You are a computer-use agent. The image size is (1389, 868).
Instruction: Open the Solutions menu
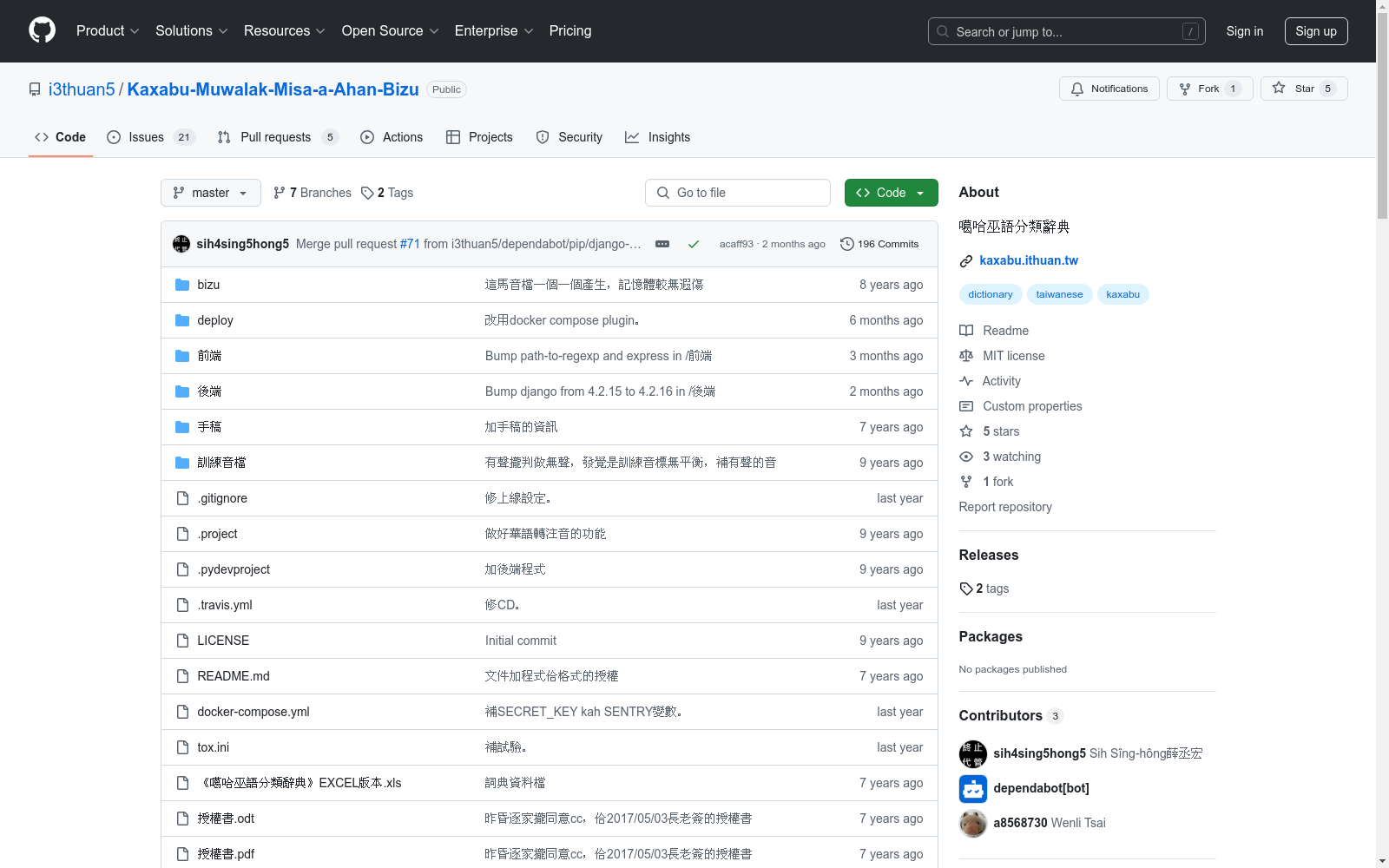(192, 30)
